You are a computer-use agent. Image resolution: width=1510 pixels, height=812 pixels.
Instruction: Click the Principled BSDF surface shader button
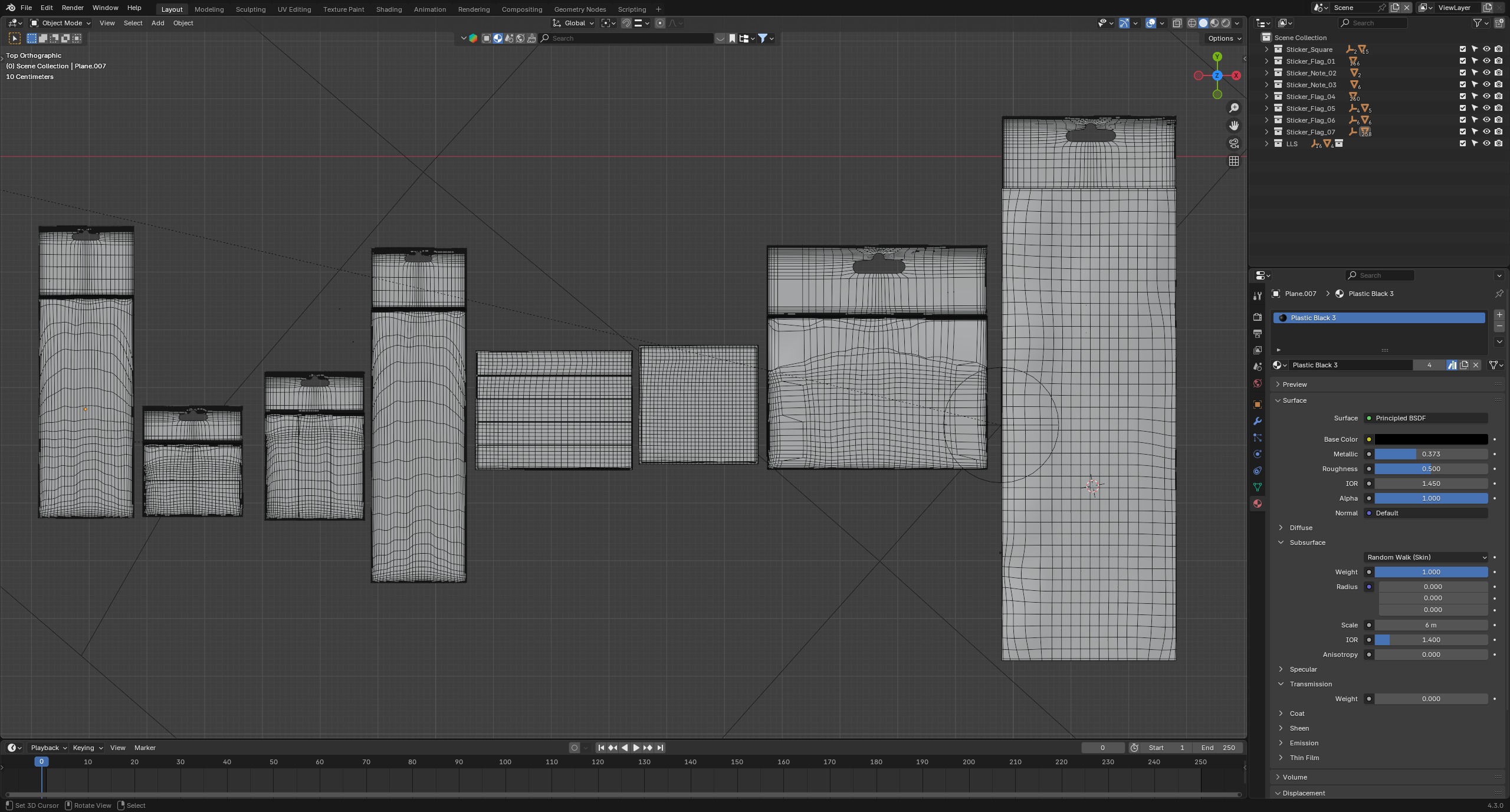pyautogui.click(x=1425, y=418)
